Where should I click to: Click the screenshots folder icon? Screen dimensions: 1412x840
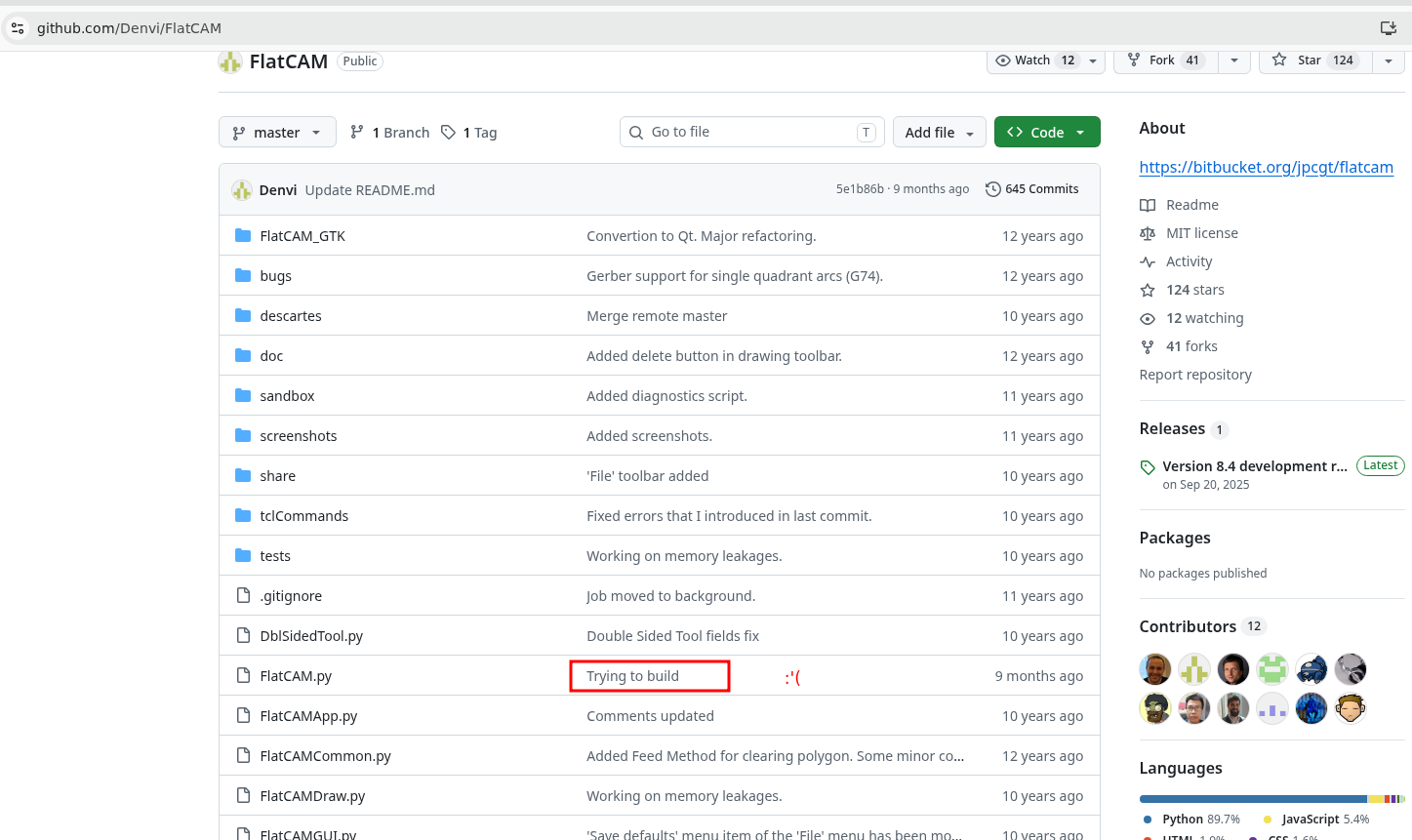(243, 435)
